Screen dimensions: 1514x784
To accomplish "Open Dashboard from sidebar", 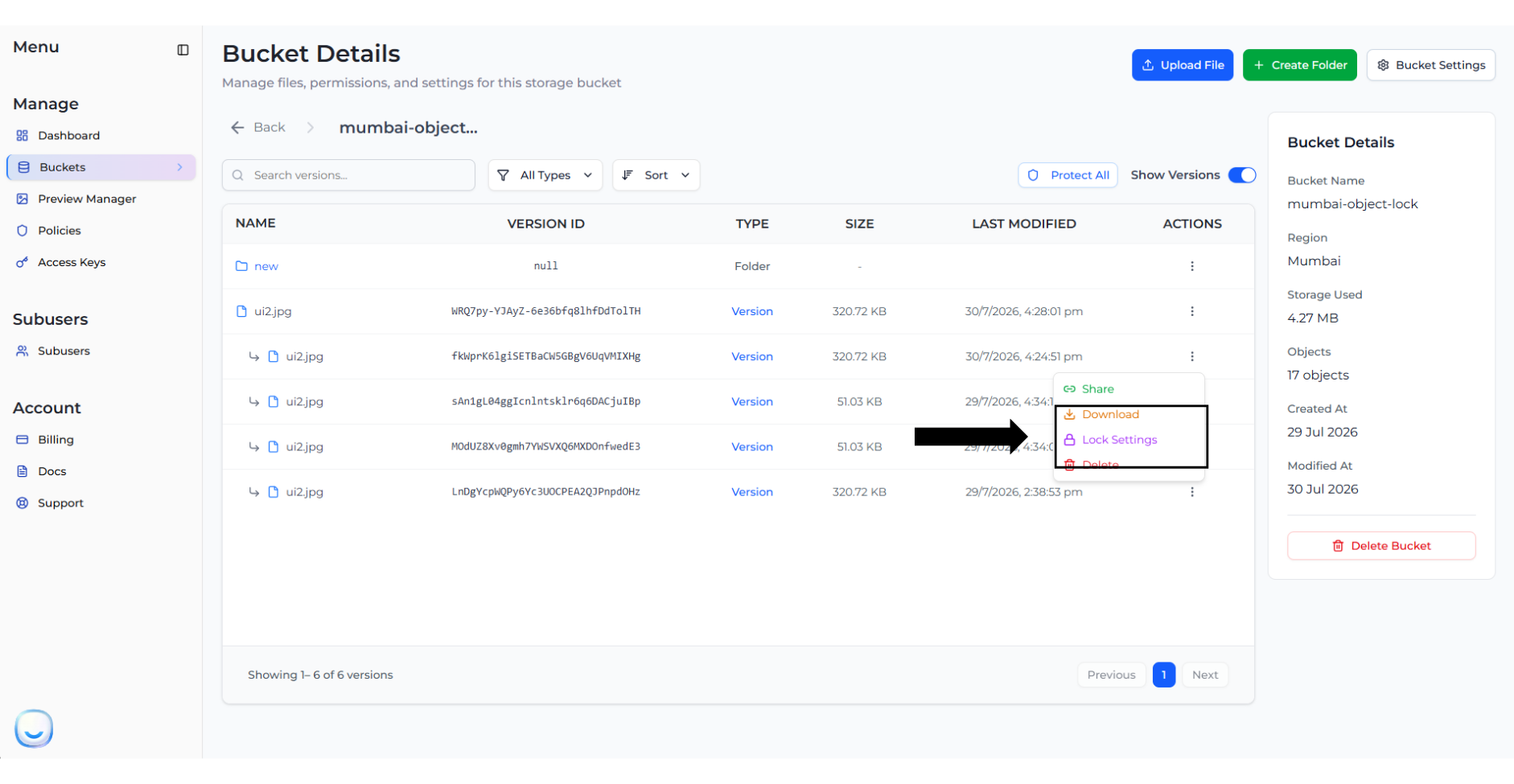I will (x=68, y=135).
